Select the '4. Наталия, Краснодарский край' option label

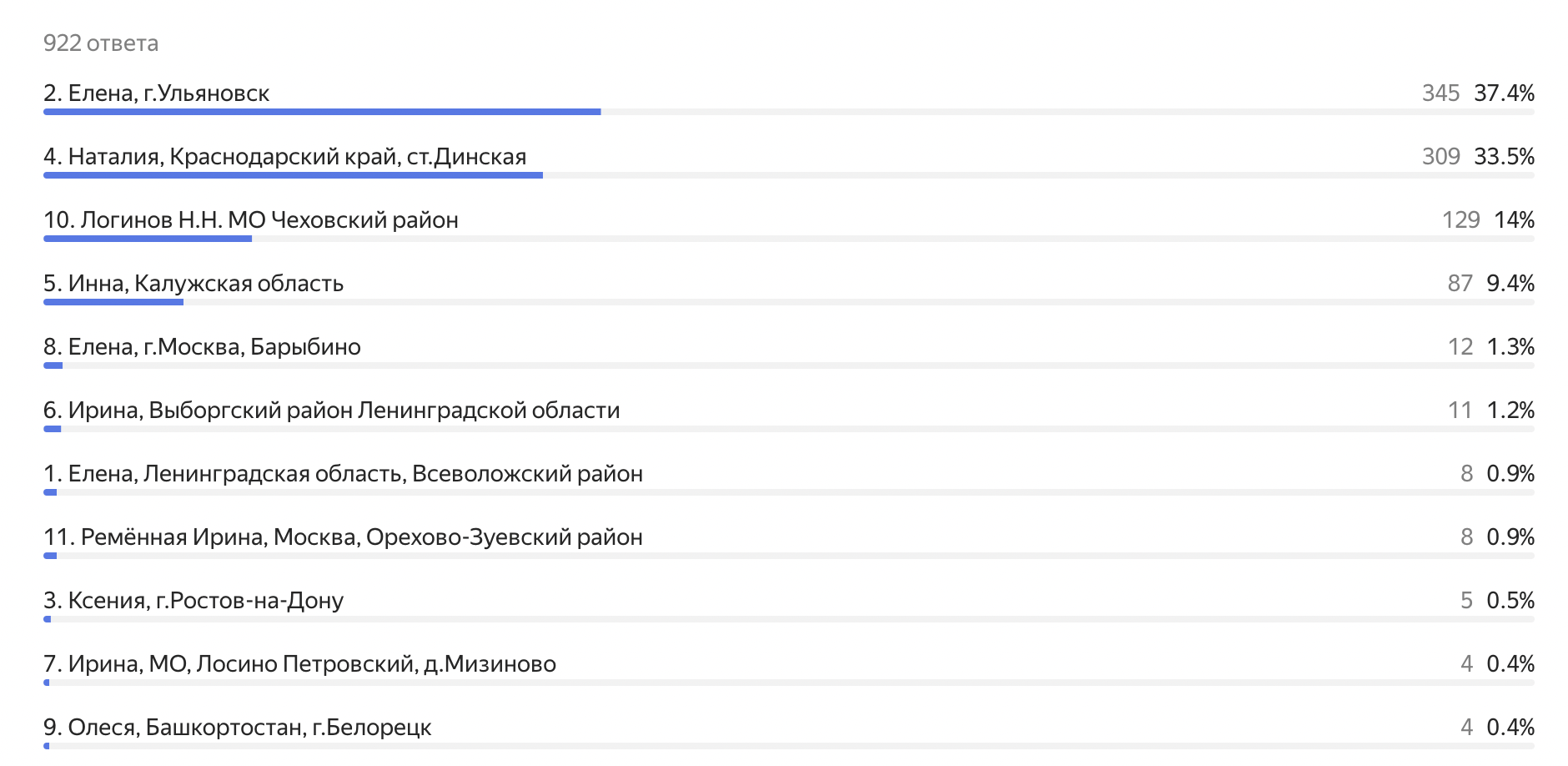(285, 157)
